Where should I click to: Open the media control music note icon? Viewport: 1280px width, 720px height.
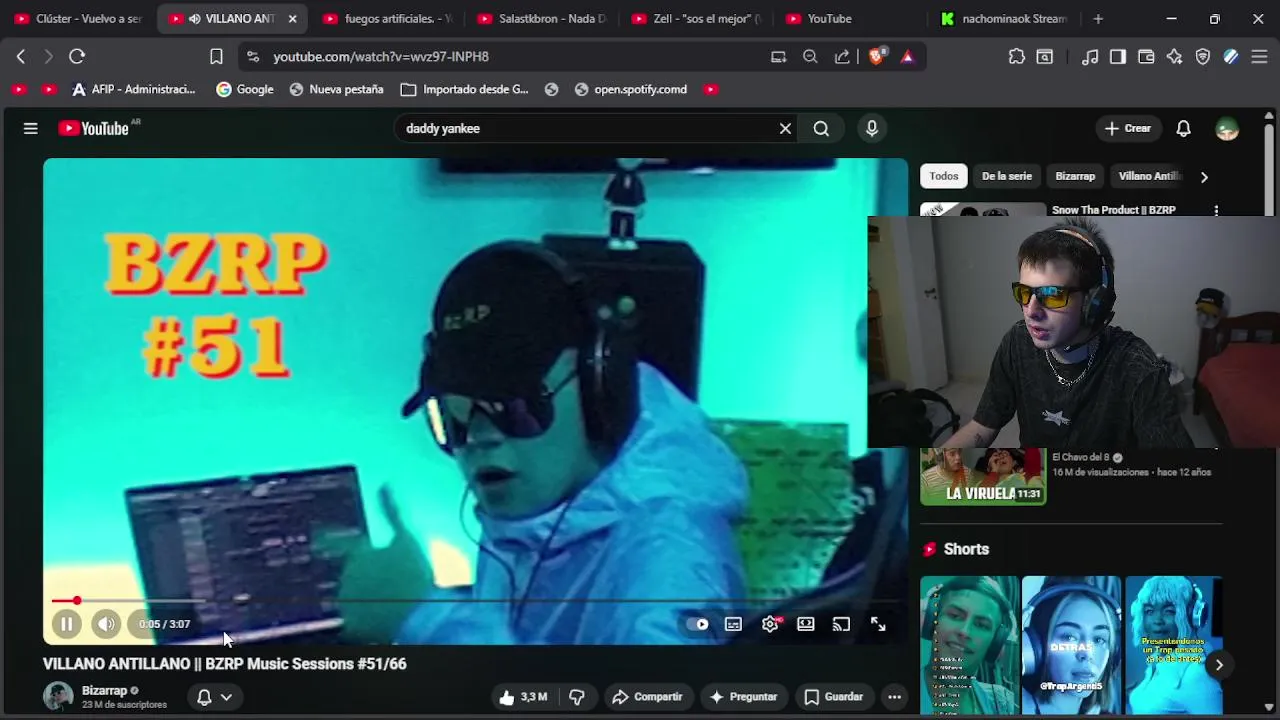1090,57
